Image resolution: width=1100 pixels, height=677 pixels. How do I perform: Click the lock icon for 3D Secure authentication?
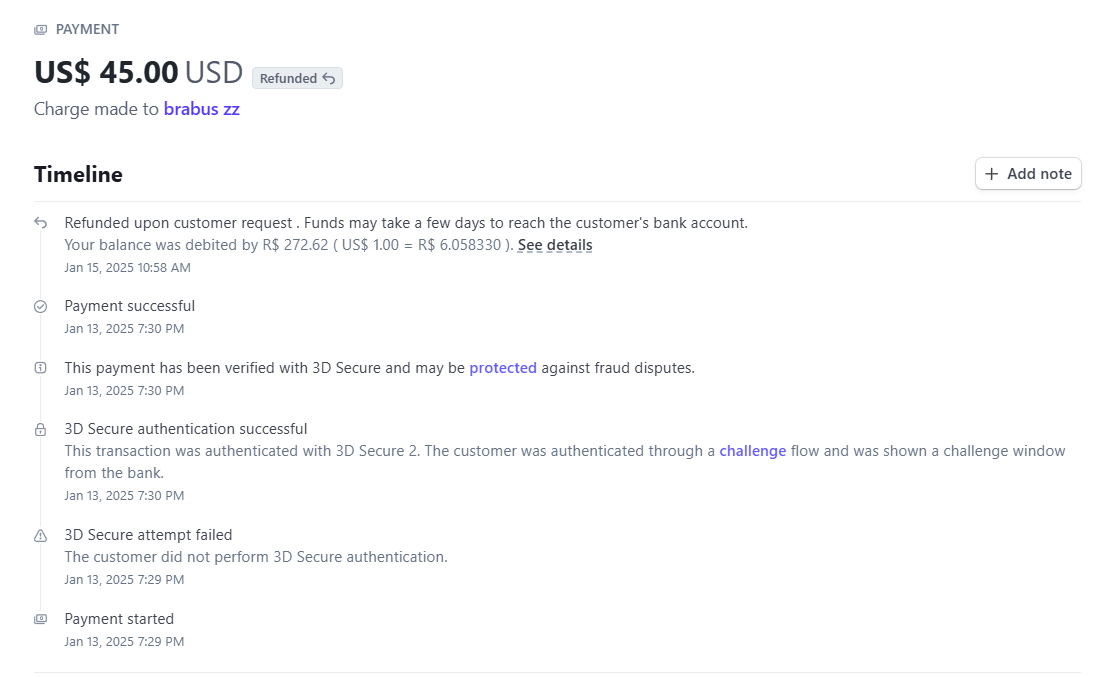coord(41,429)
